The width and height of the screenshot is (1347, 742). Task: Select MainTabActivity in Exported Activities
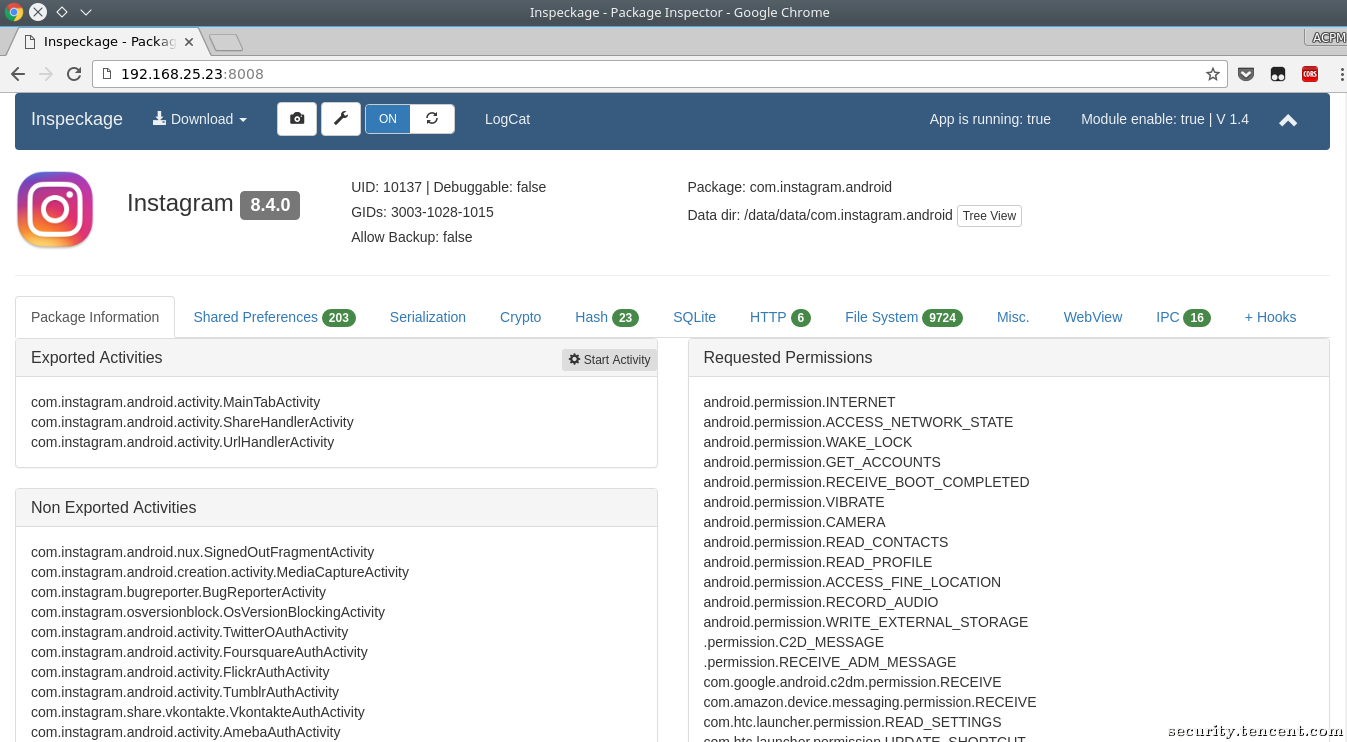(x=175, y=402)
